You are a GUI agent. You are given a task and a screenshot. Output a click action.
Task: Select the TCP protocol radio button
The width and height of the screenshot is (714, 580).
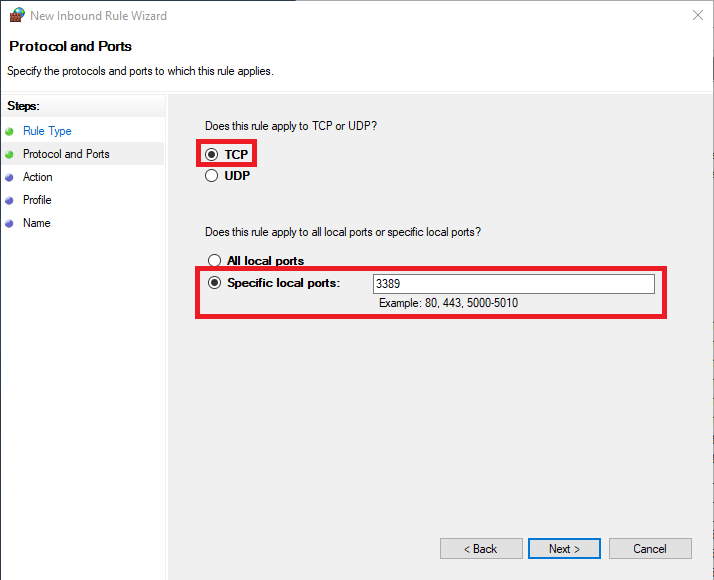coord(211,154)
